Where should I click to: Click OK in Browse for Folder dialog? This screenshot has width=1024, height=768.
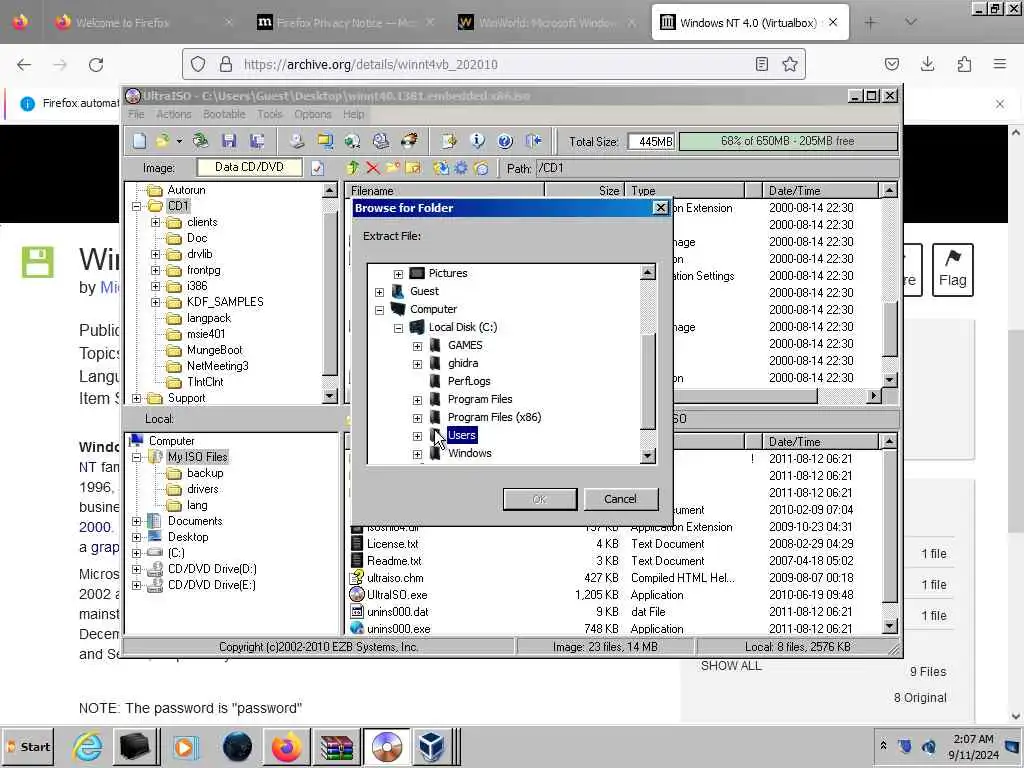pyautogui.click(x=539, y=499)
